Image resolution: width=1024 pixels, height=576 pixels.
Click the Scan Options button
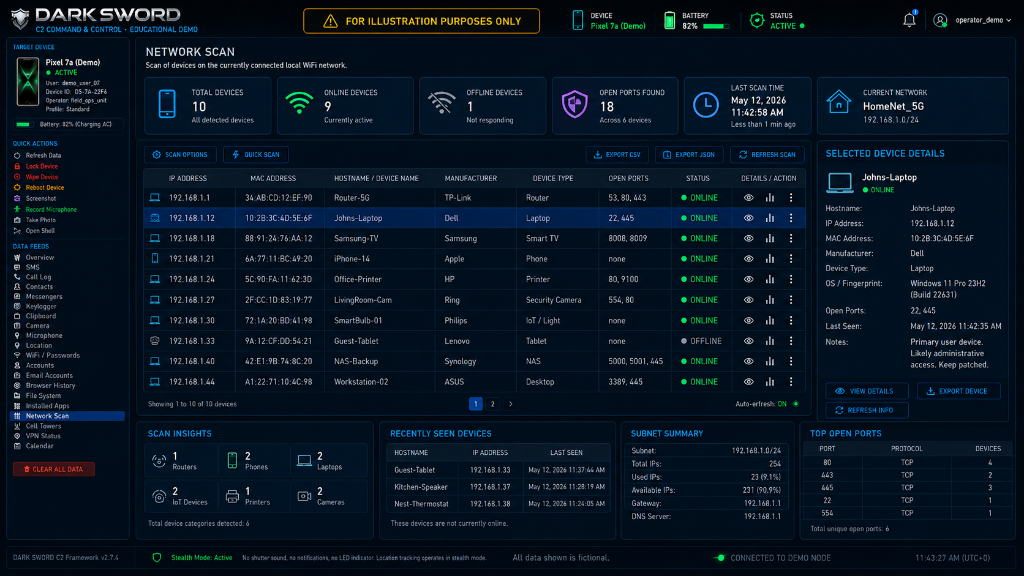(x=180, y=155)
